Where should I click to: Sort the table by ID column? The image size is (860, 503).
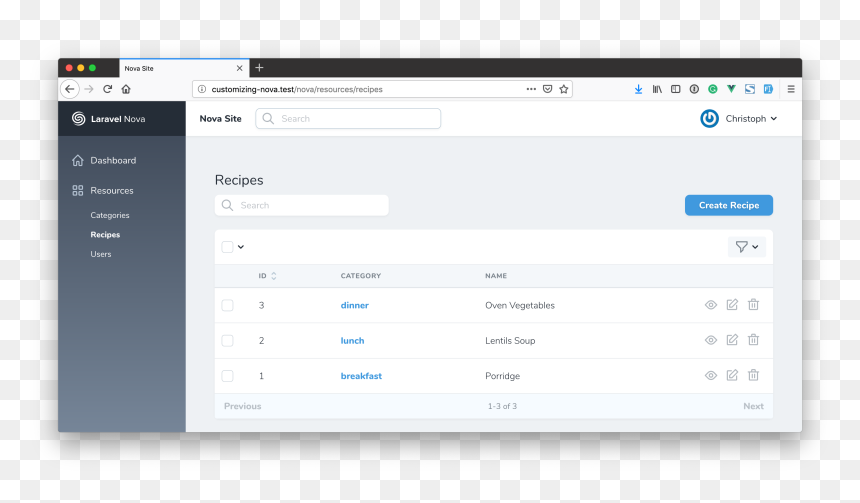pos(268,276)
